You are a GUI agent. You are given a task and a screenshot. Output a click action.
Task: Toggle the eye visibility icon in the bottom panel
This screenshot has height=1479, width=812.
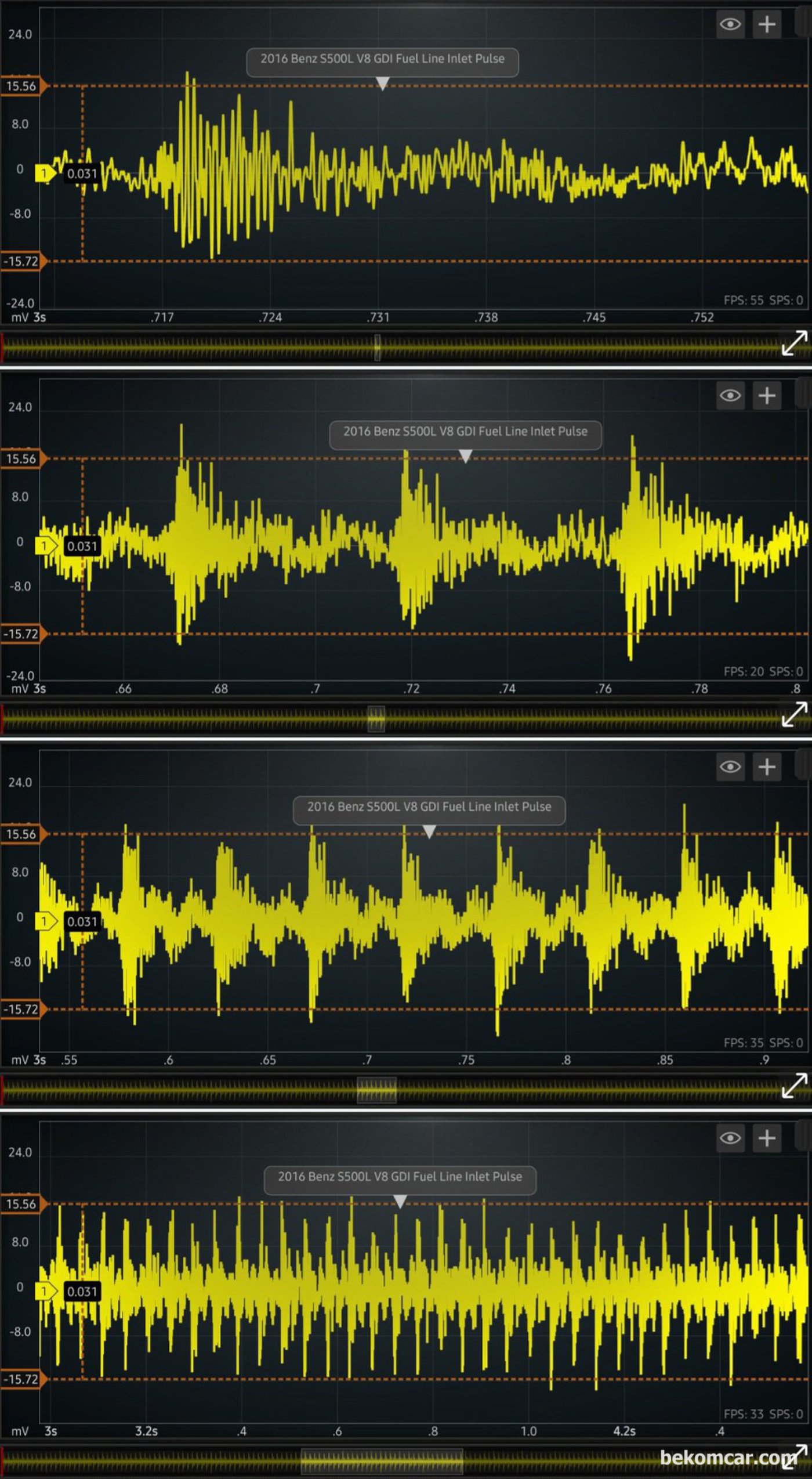730,1138
